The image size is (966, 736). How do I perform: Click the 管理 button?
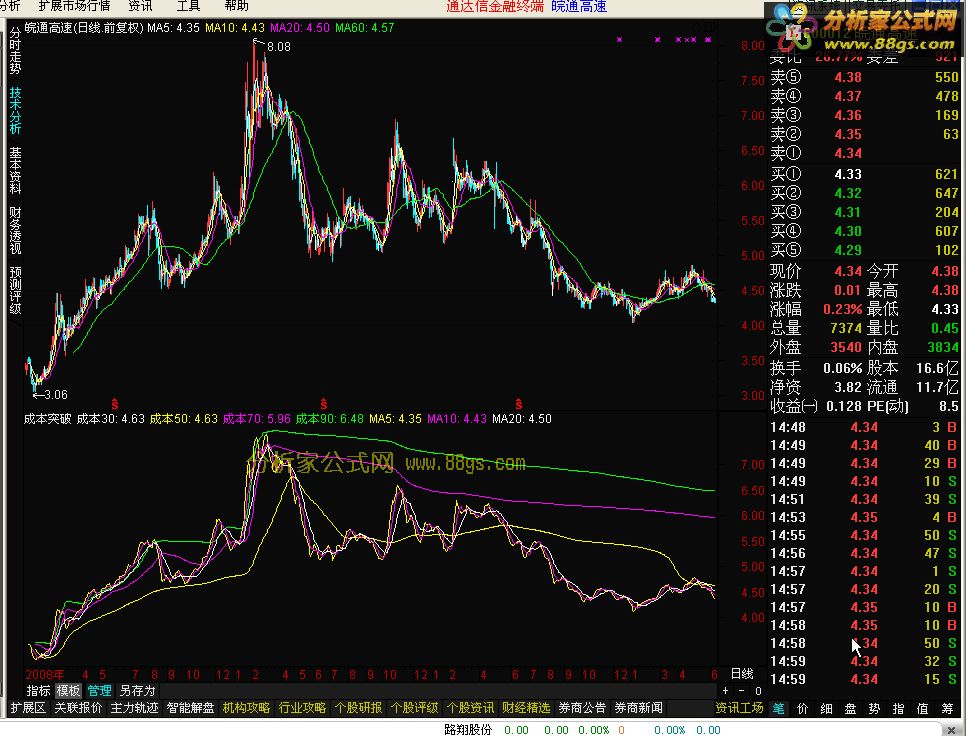[99, 691]
